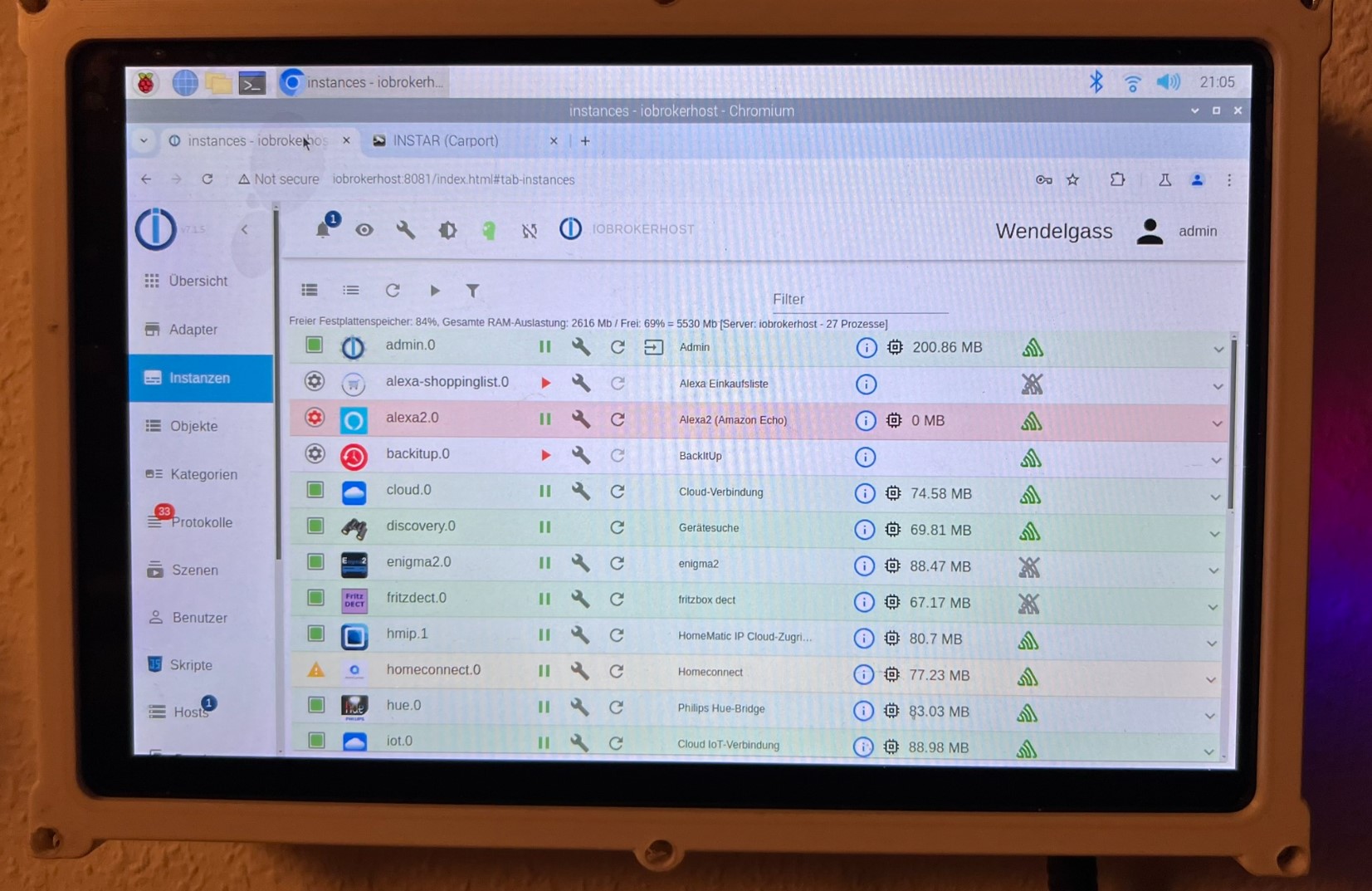Start the backitup.0 instance
The height and width of the screenshot is (891, 1372).
[x=545, y=455]
